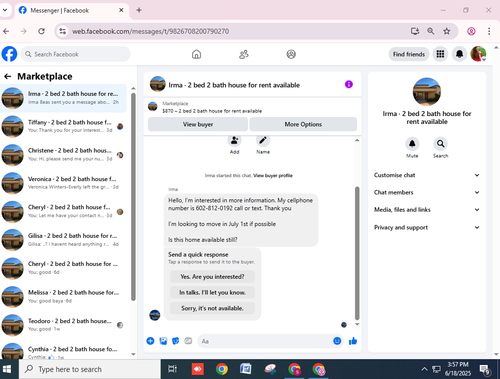
Task: Expand the Customise chat section
Action: pyautogui.click(x=427, y=175)
